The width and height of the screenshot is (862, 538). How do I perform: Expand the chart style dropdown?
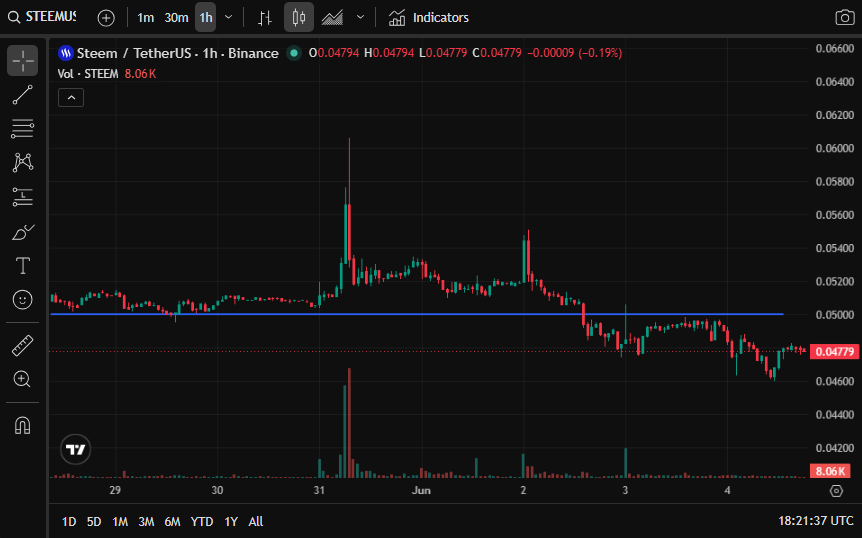(x=361, y=18)
